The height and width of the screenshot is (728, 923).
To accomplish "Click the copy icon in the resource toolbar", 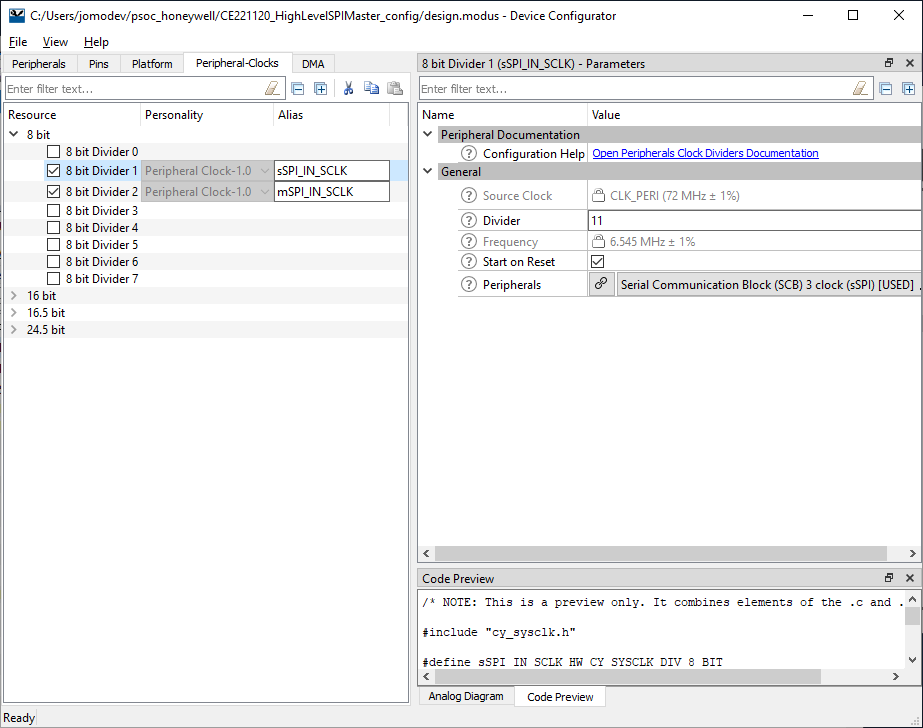I will pos(372,89).
